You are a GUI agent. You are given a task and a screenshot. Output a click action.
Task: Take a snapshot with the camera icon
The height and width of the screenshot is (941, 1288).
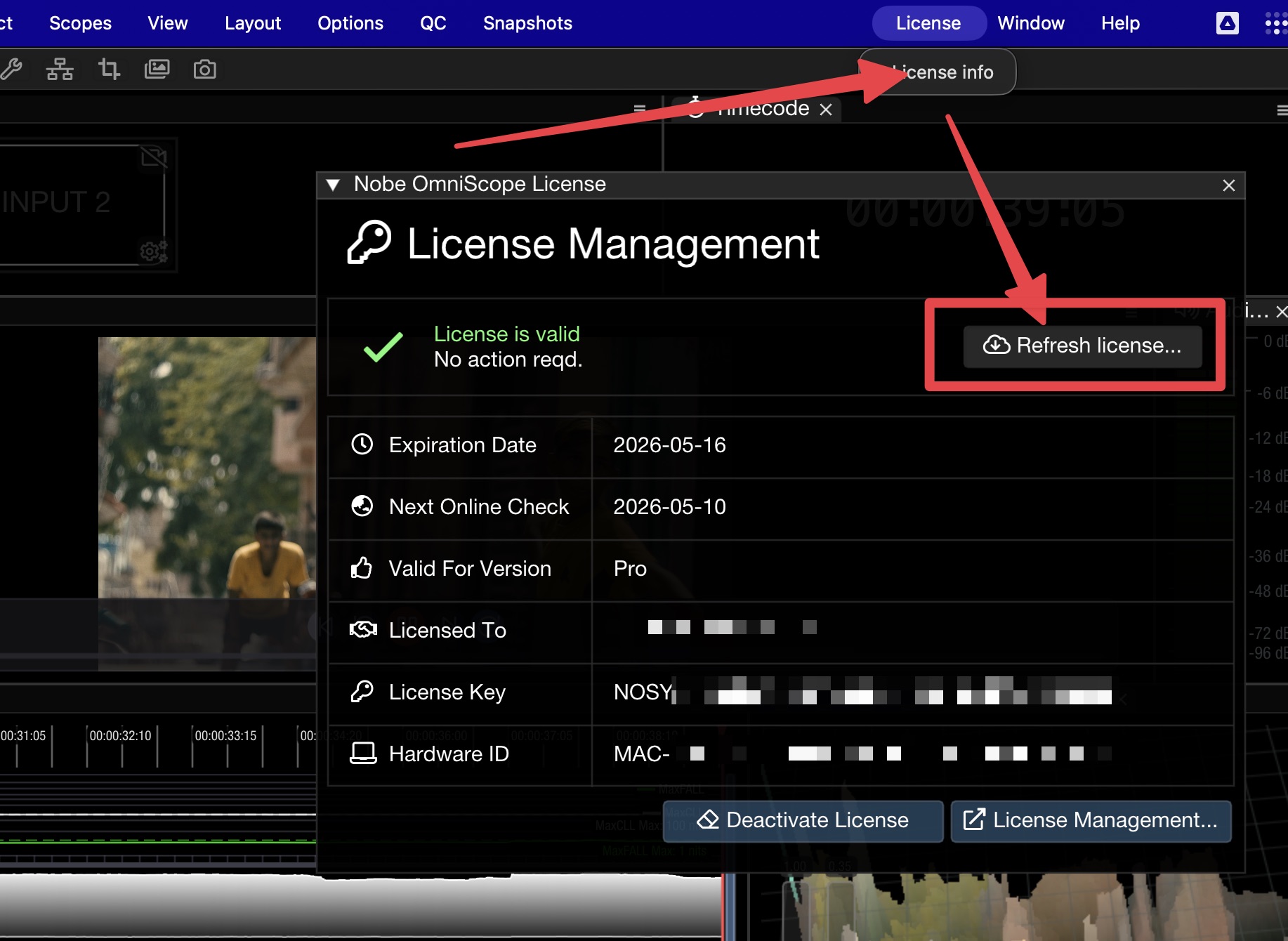click(204, 69)
